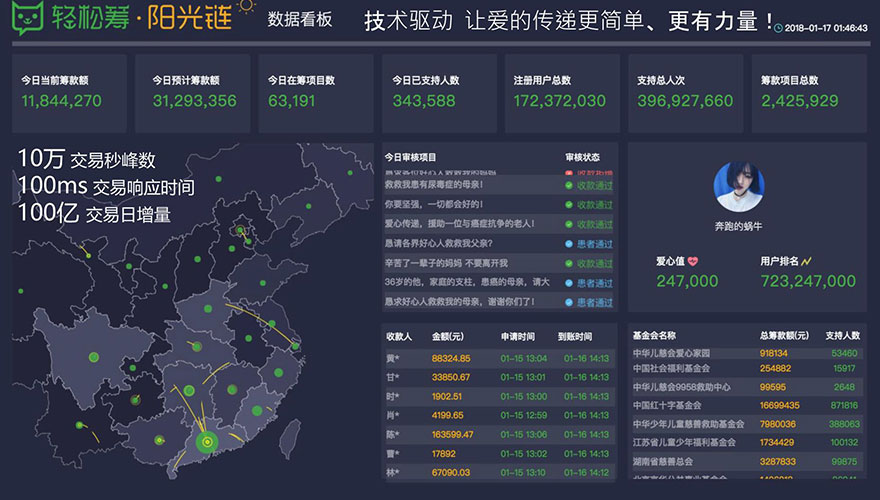Click the sun icon beside 阳光链
The width and height of the screenshot is (880, 500).
coord(246,6)
